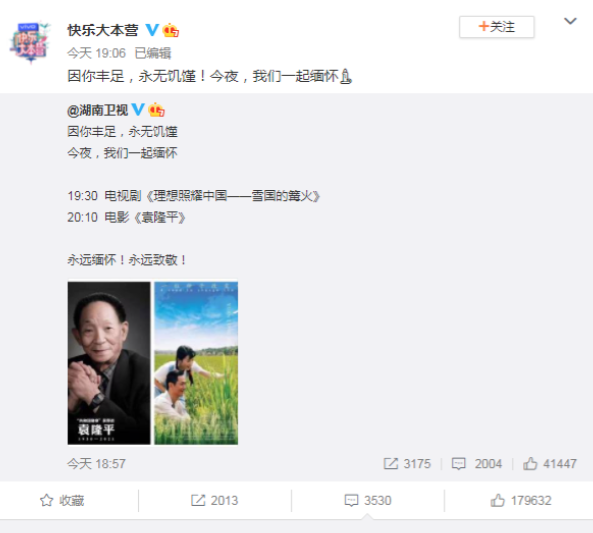Toggle 收藏 to favorite this post
This screenshot has height=533, width=593.
click(x=62, y=500)
